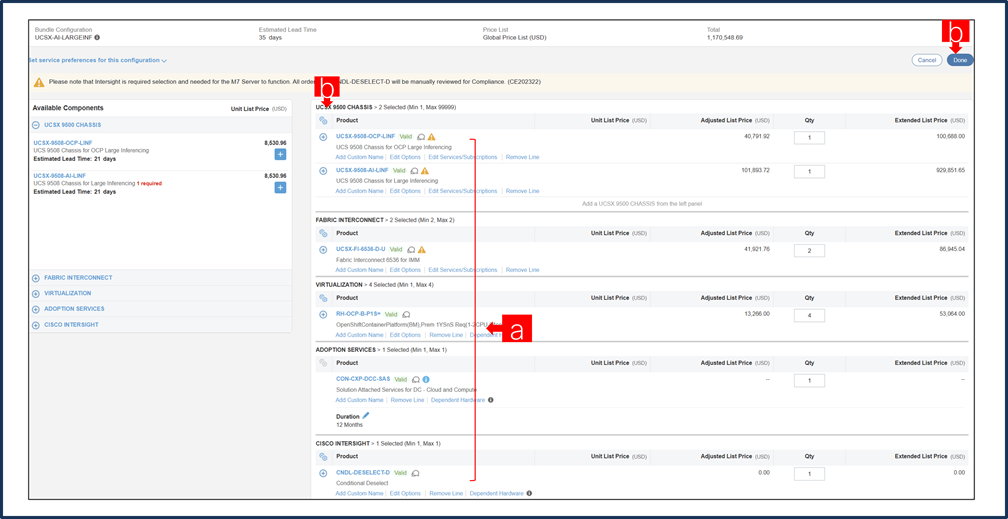The width and height of the screenshot is (1008, 519).
Task: Expand the UCSX-9508-AI-LINF selected line
Action: click(x=323, y=170)
